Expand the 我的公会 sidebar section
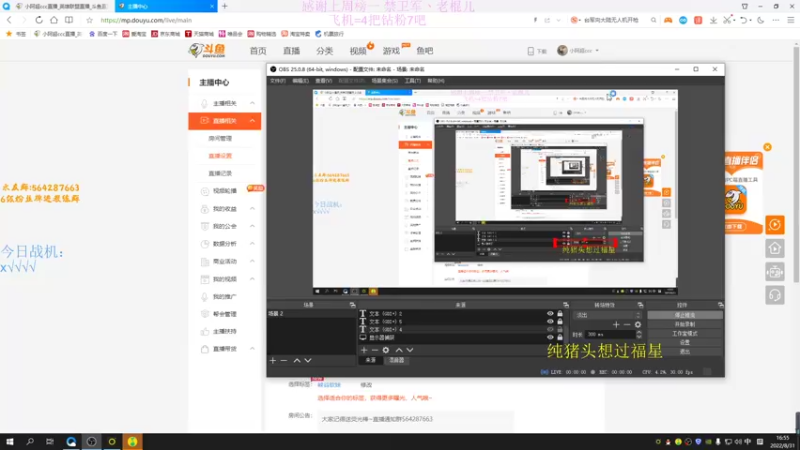Viewport: 800px width, 450px height. tap(252, 226)
